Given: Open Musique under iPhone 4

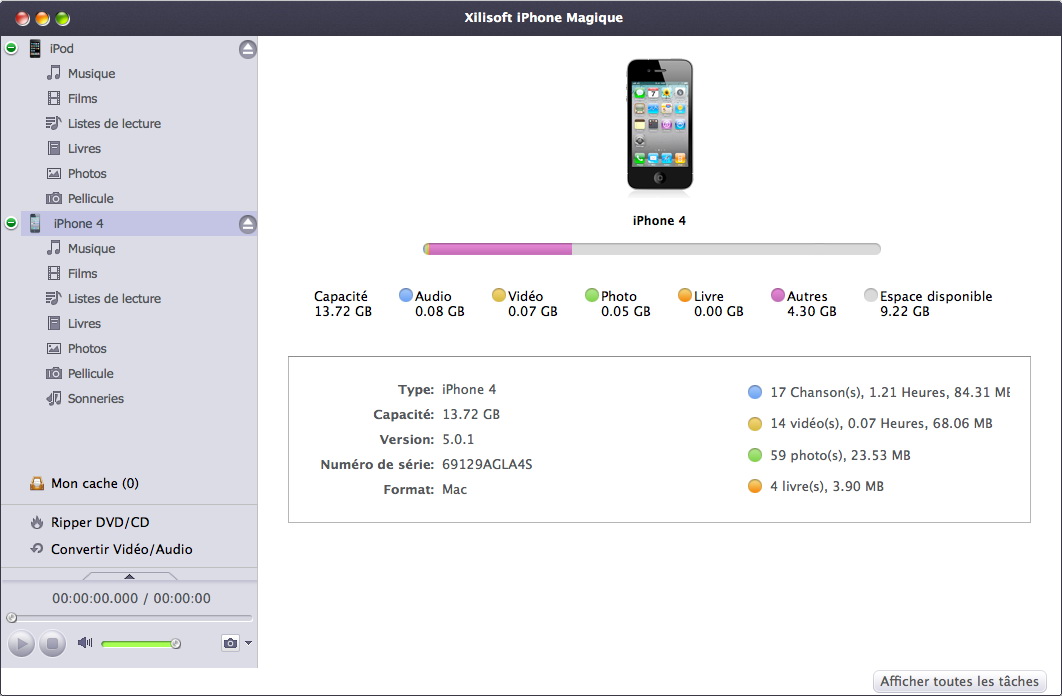Looking at the screenshot, I should (81, 248).
